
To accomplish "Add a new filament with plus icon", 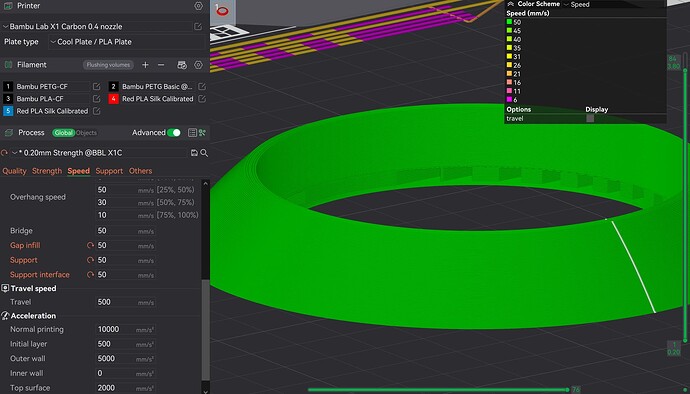I will (x=145, y=65).
